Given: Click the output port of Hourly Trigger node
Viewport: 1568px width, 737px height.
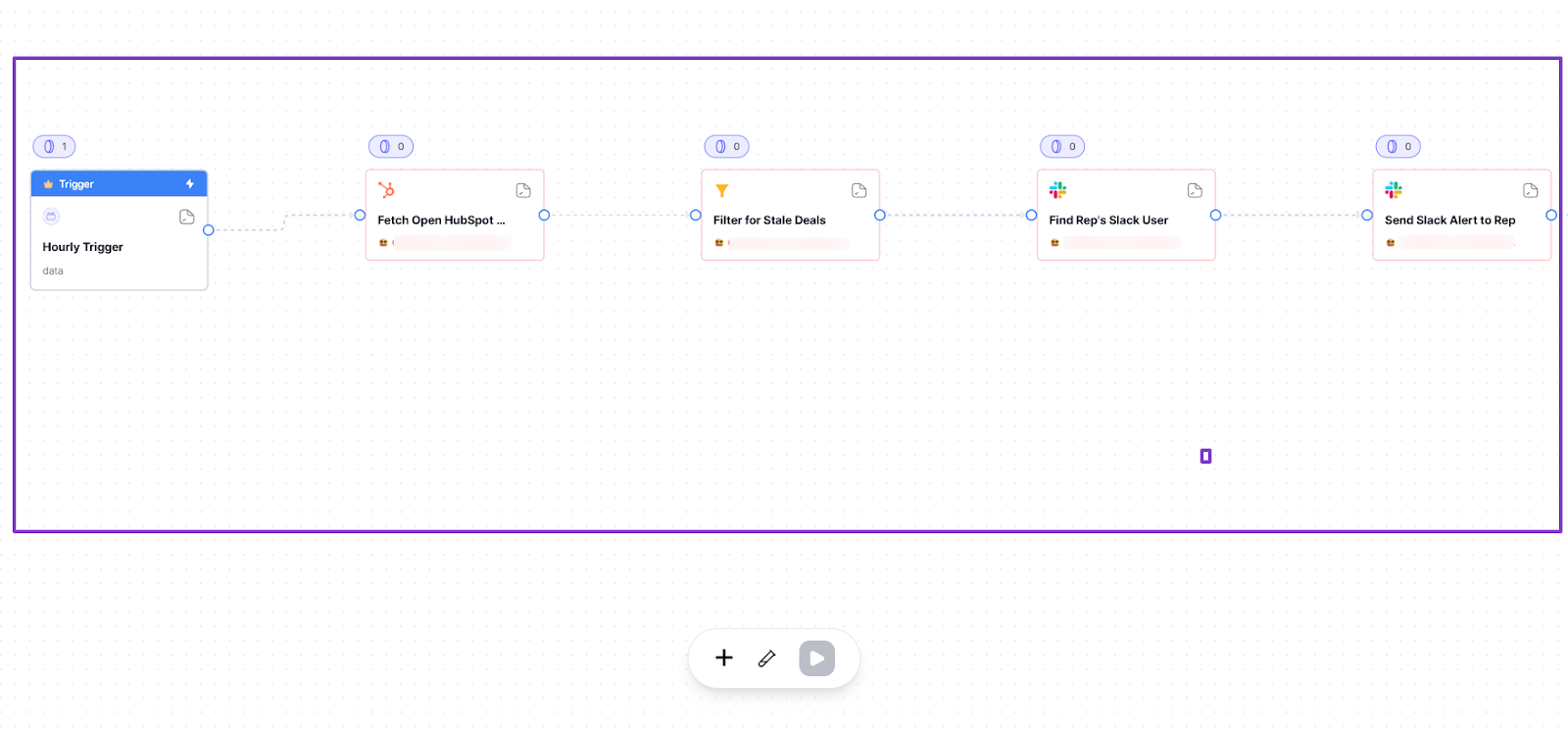Looking at the screenshot, I should click(x=209, y=230).
